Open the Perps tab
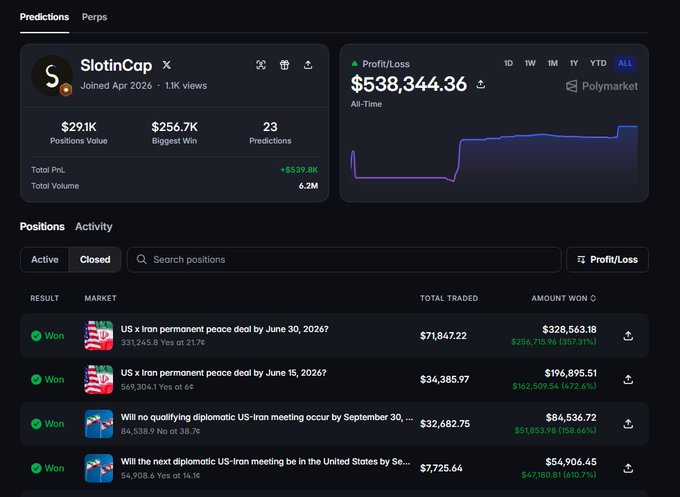Image resolution: width=680 pixels, height=497 pixels. point(95,17)
